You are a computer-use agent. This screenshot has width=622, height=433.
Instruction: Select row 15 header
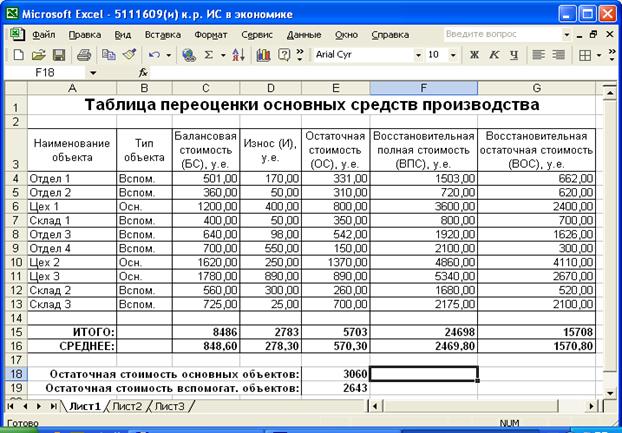click(15, 332)
